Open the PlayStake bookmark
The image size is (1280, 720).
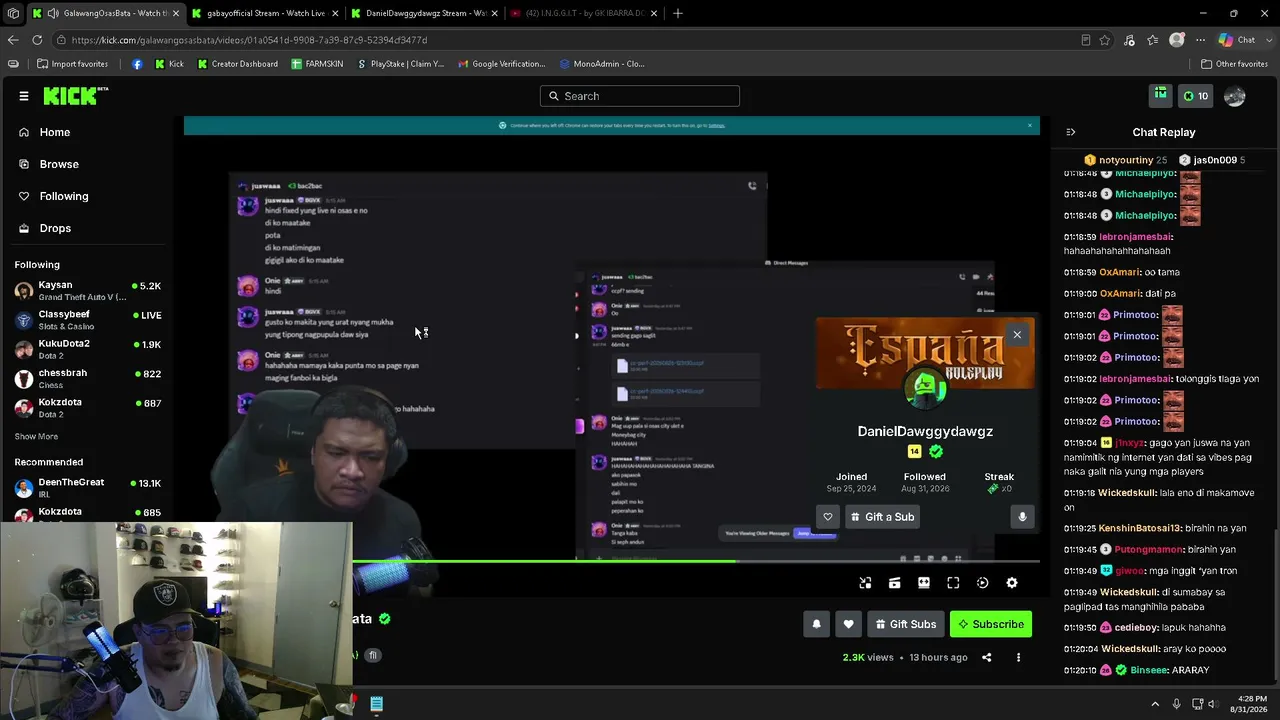click(x=400, y=64)
